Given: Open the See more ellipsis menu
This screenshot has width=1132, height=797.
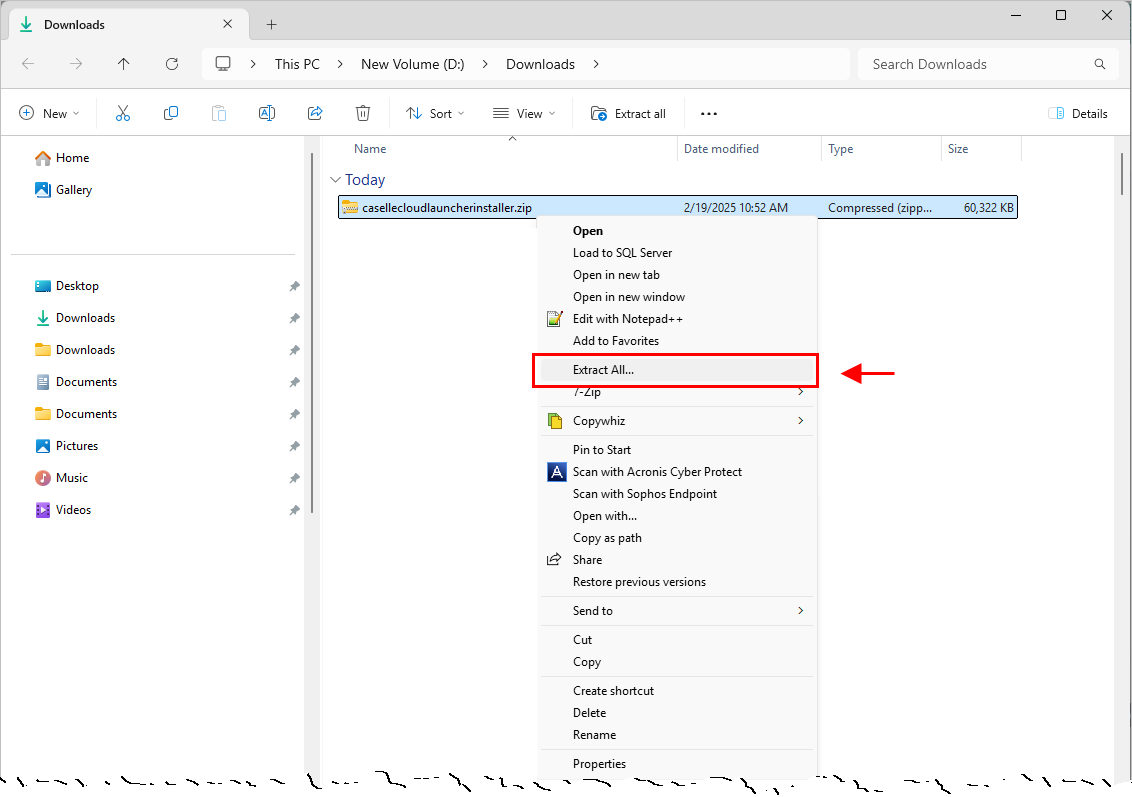Looking at the screenshot, I should click(709, 114).
